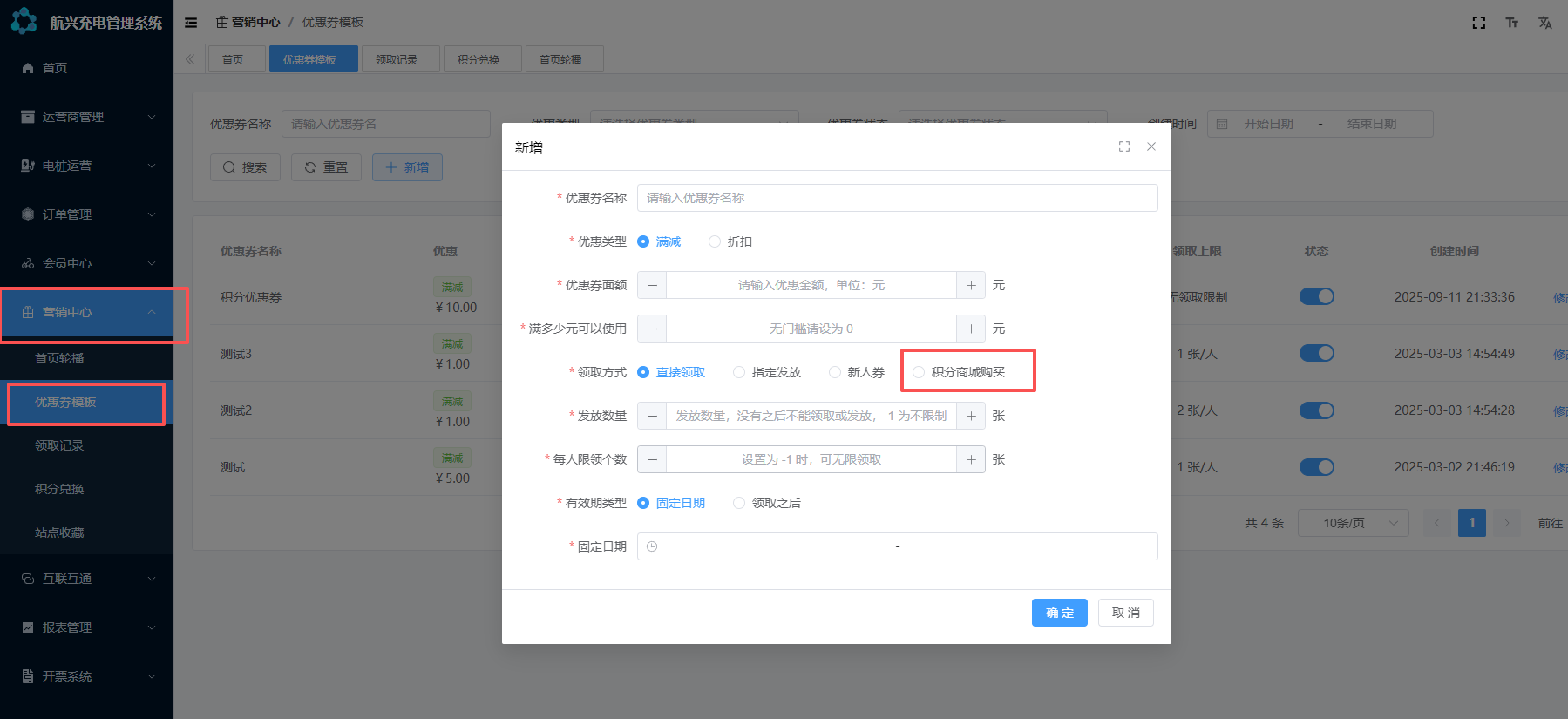Click the 确定 button
The height and width of the screenshot is (719, 1568).
(1059, 613)
